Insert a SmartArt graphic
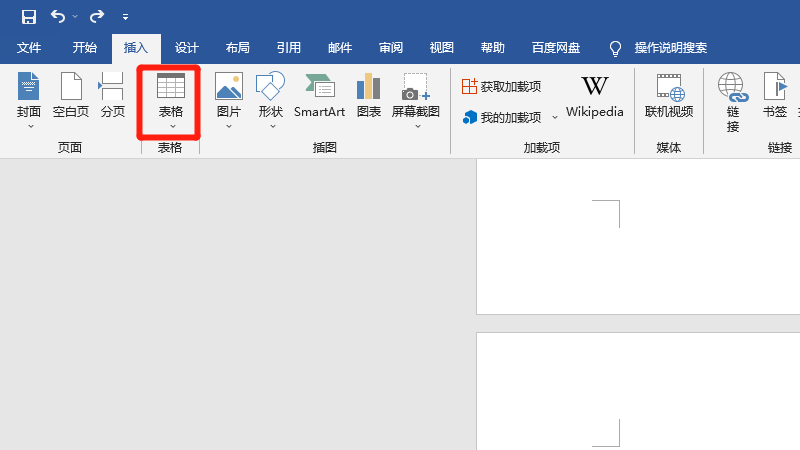This screenshot has height=450, width=800. 319,96
